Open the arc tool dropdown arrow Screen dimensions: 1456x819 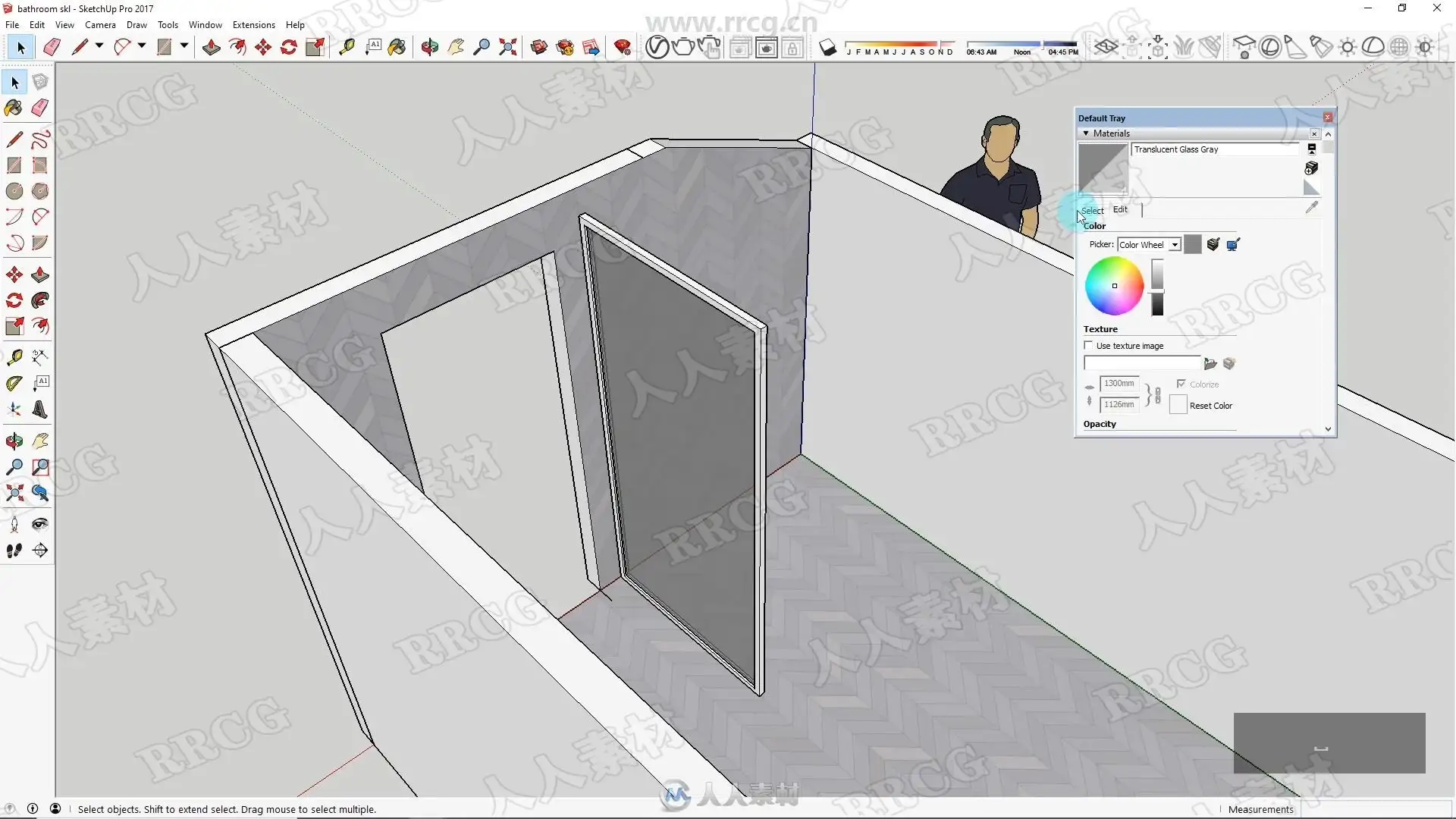coord(142,46)
